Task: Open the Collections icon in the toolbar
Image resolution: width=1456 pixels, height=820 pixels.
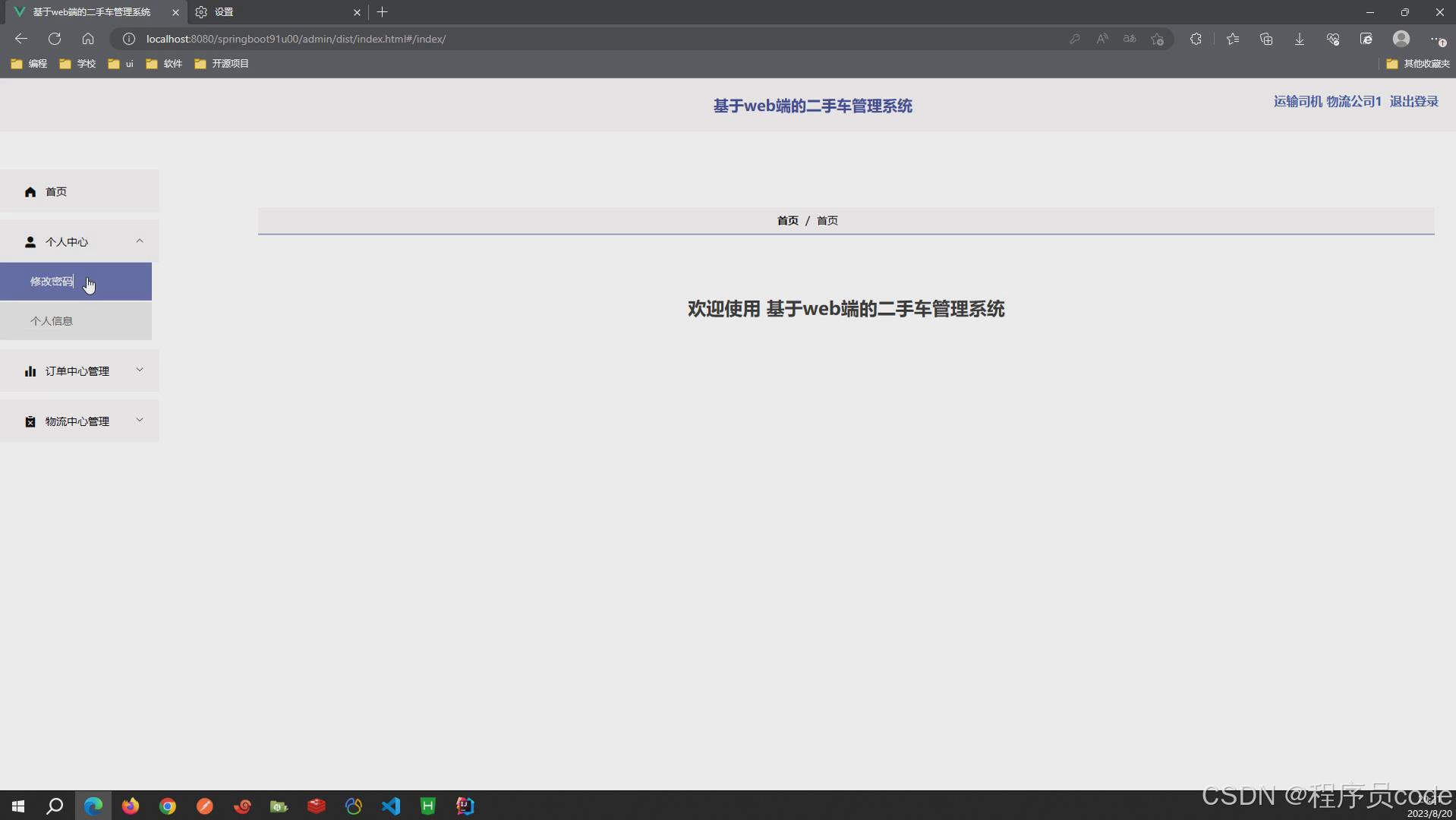Action: pyautogui.click(x=1266, y=39)
